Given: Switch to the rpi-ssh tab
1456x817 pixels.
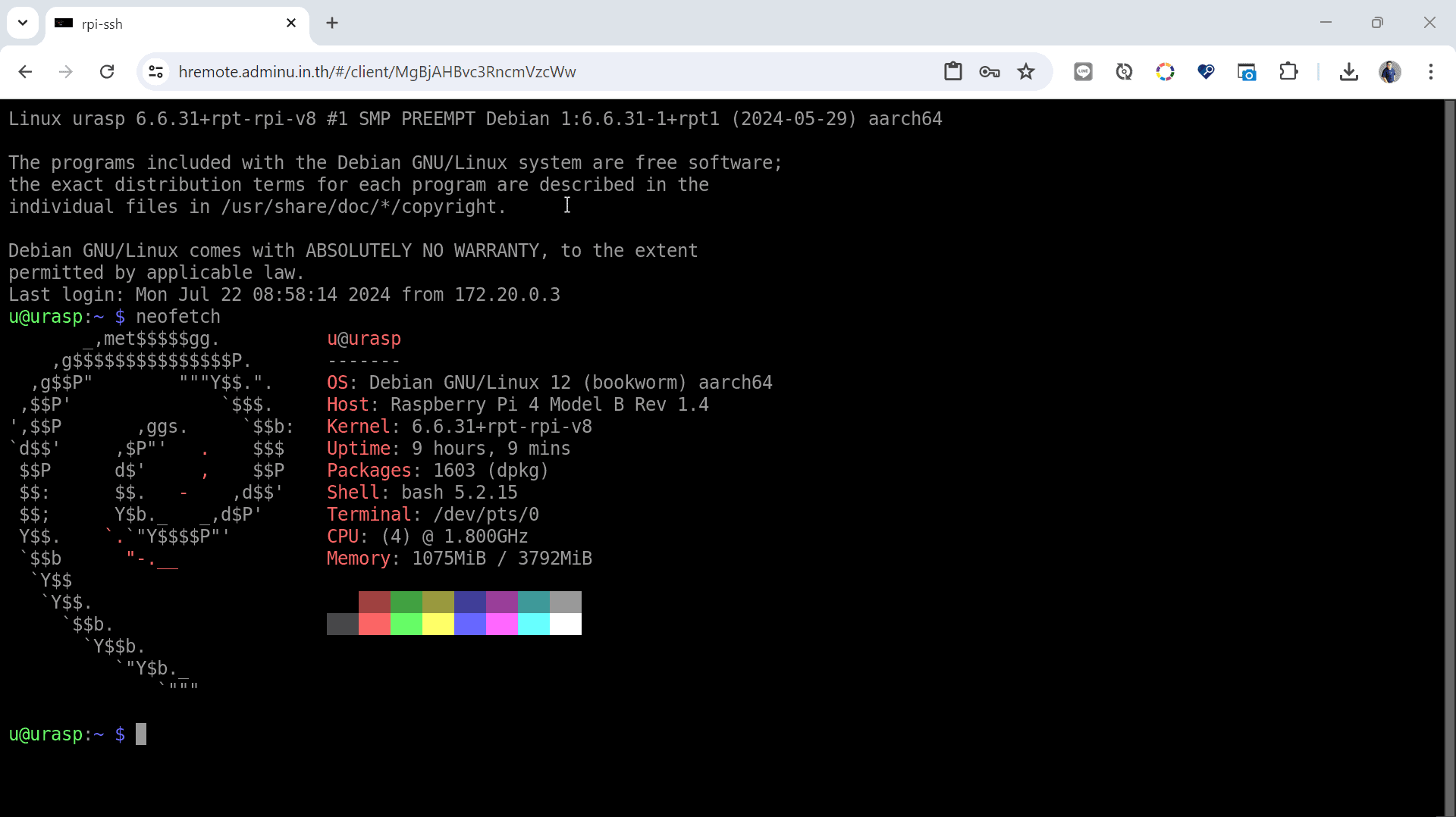Looking at the screenshot, I should tap(152, 23).
